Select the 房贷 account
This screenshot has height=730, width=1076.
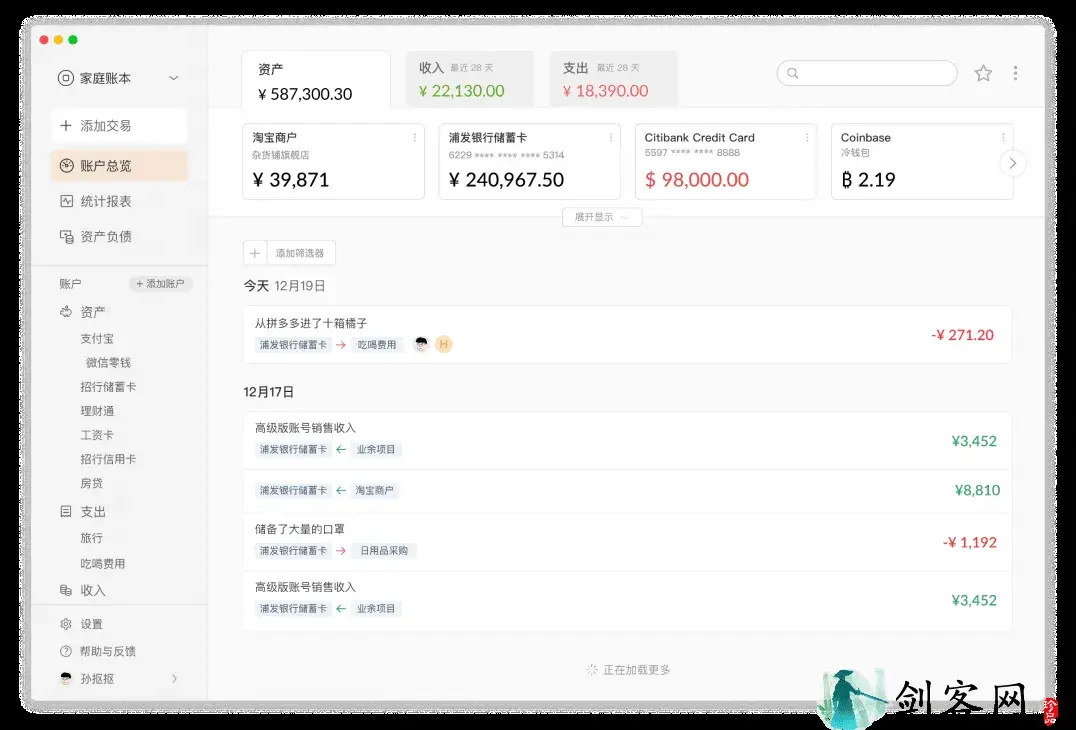click(91, 483)
